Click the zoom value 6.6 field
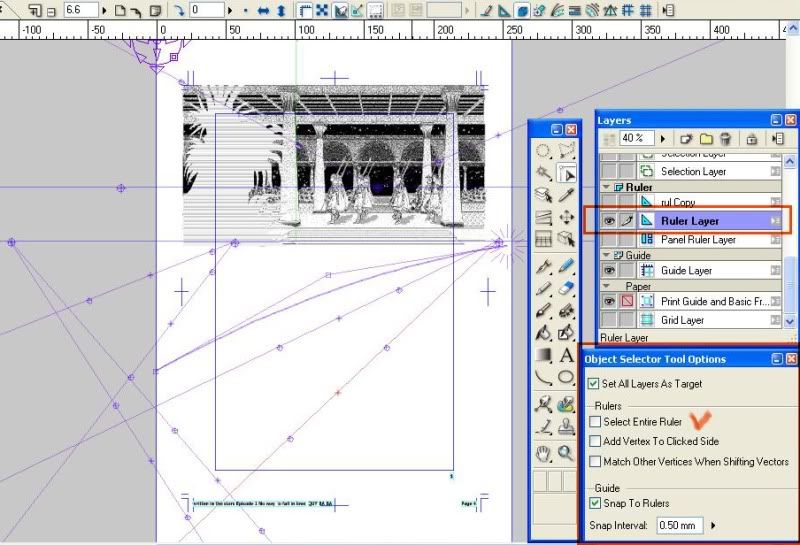This screenshot has height=545, width=800. (x=81, y=10)
